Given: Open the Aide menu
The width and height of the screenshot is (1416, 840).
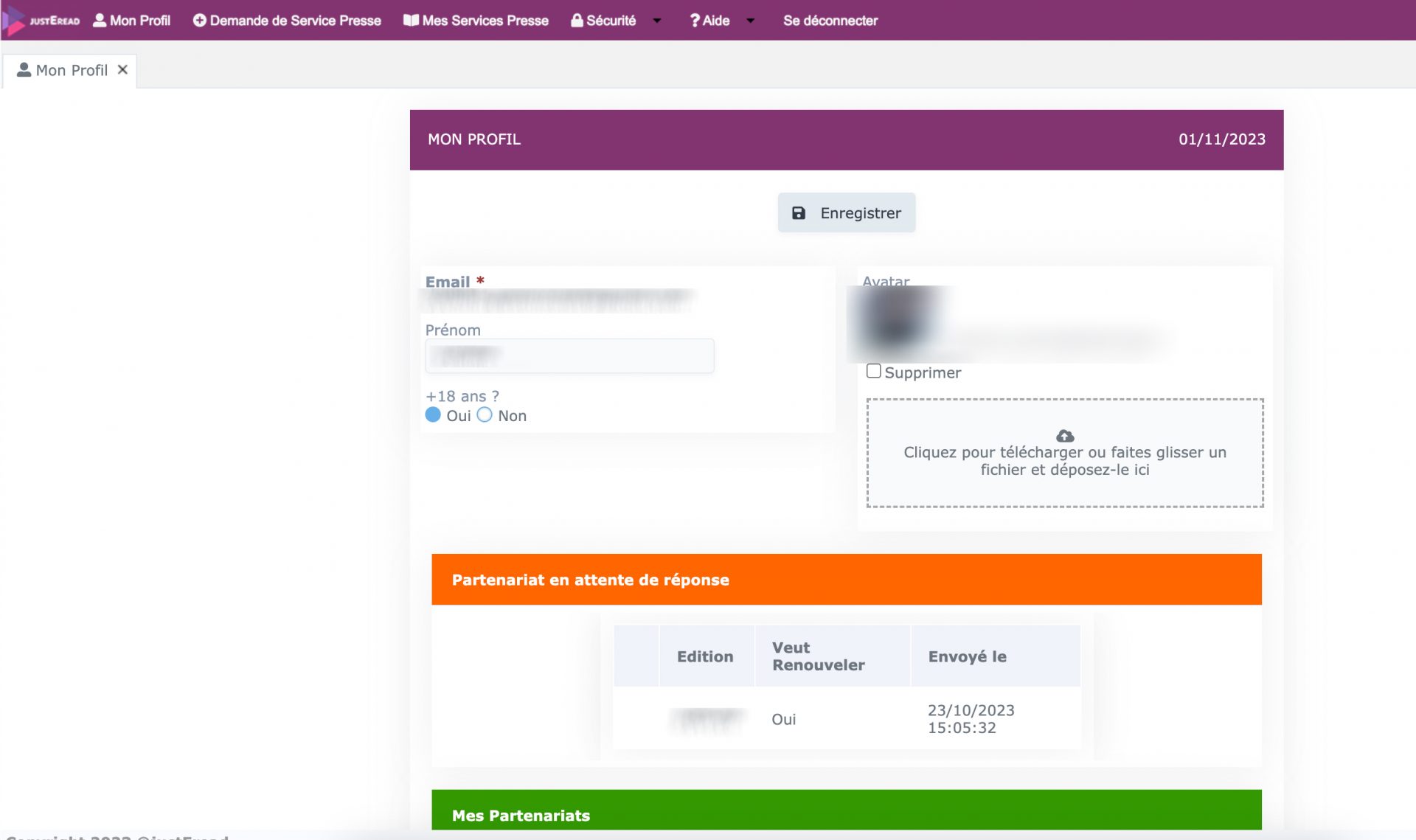Looking at the screenshot, I should point(709,21).
